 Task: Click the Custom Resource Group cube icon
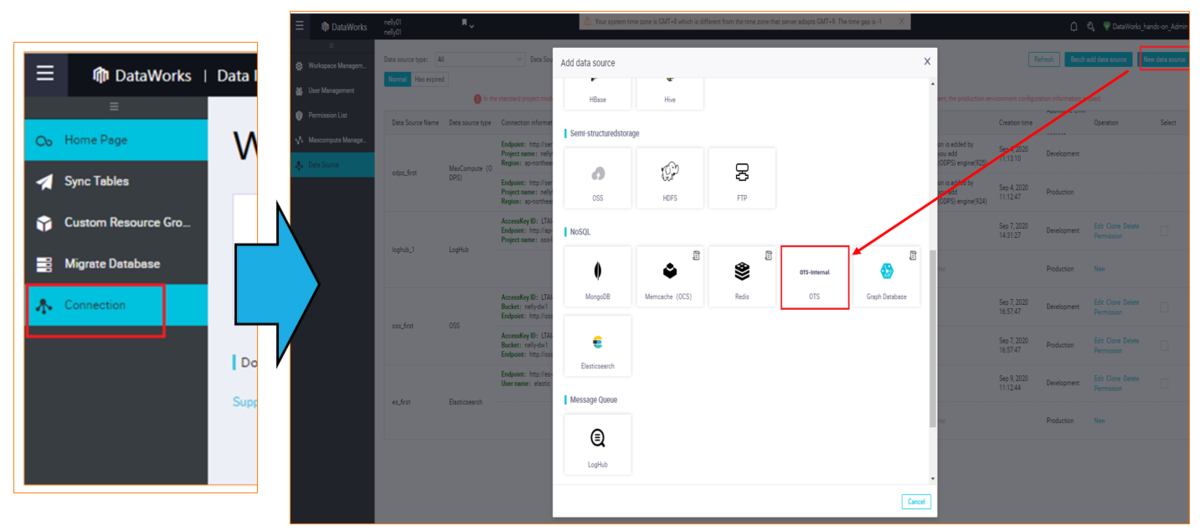tap(44, 223)
